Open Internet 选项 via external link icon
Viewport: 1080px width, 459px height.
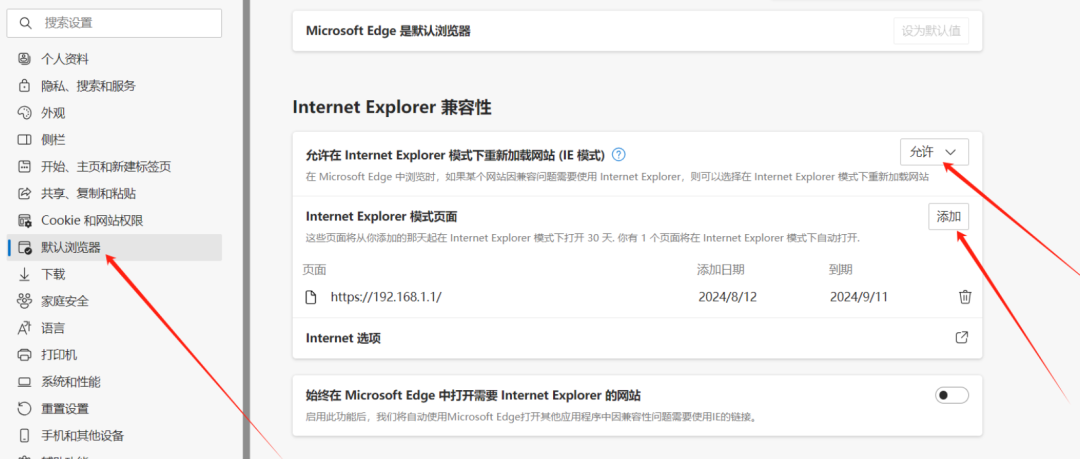pos(962,338)
